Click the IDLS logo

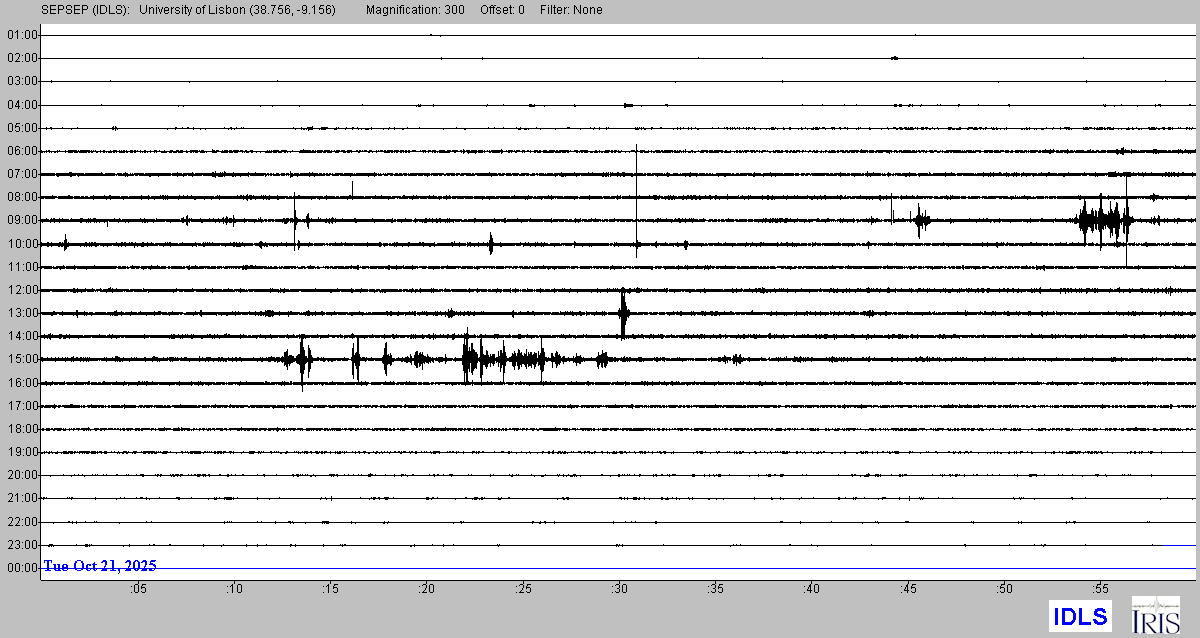(x=1080, y=616)
